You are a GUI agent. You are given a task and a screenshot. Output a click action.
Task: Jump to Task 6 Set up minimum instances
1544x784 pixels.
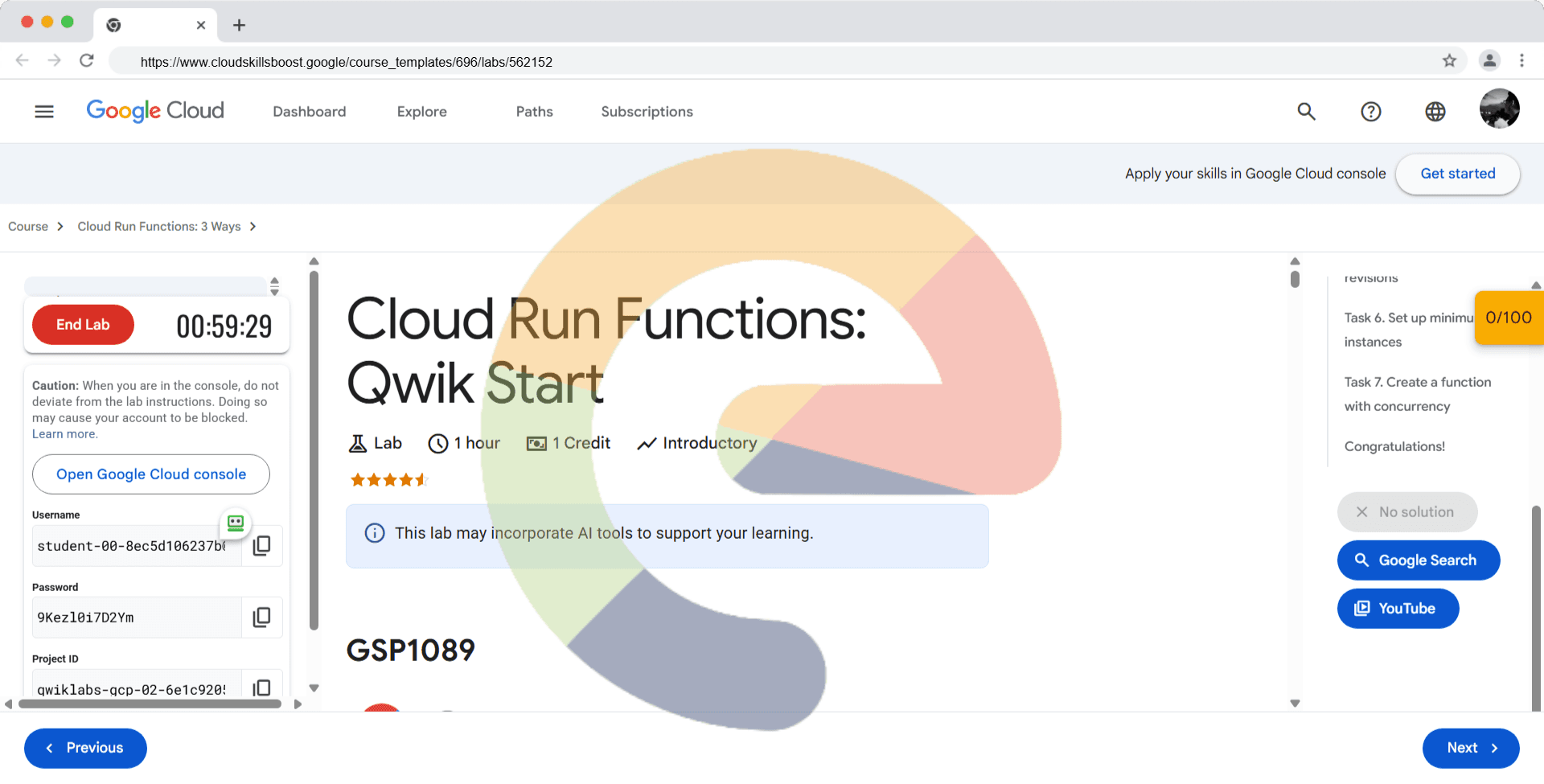click(1407, 330)
